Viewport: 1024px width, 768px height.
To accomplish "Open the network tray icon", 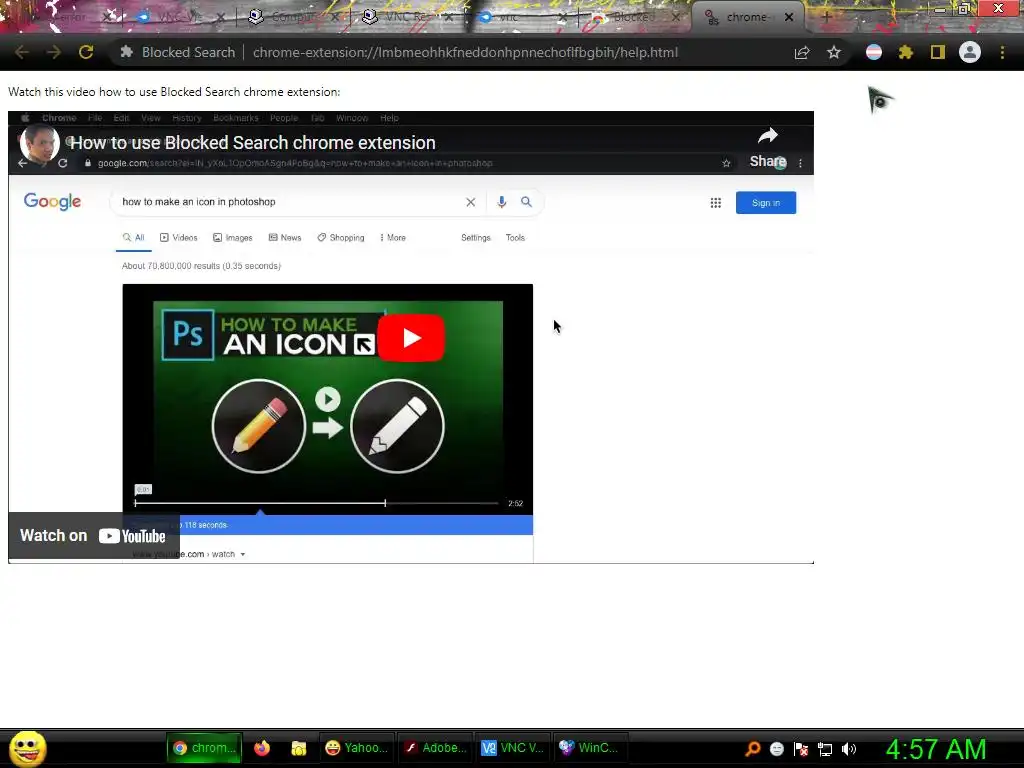I will tap(825, 749).
